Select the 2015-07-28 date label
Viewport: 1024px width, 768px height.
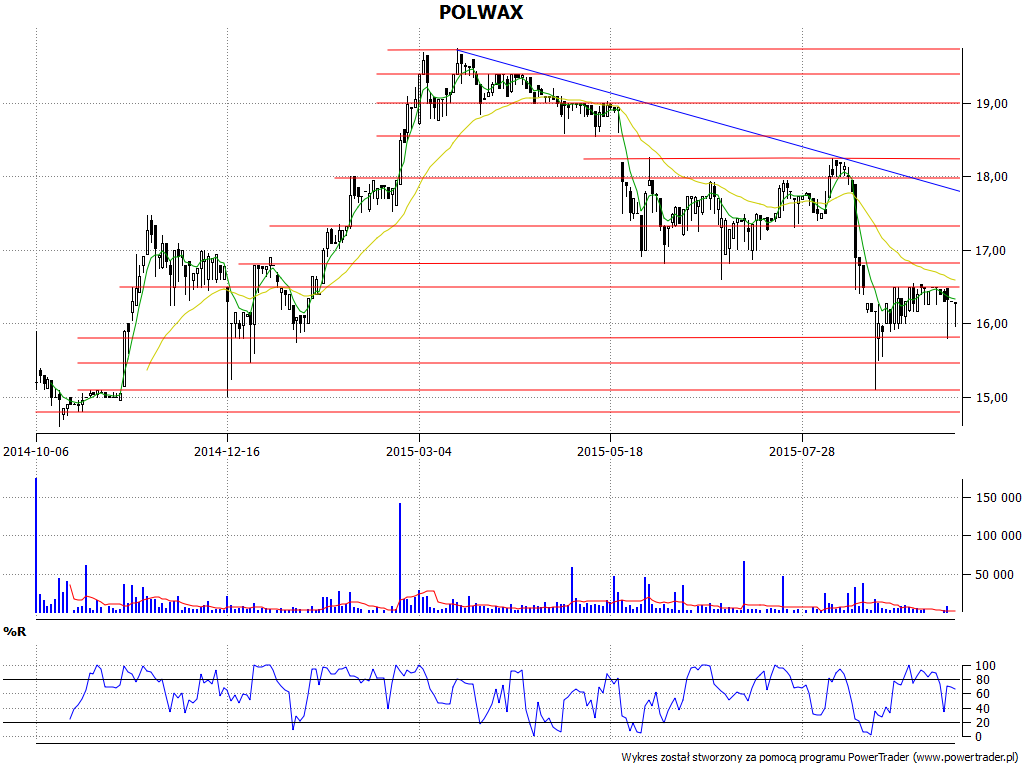pos(801,452)
